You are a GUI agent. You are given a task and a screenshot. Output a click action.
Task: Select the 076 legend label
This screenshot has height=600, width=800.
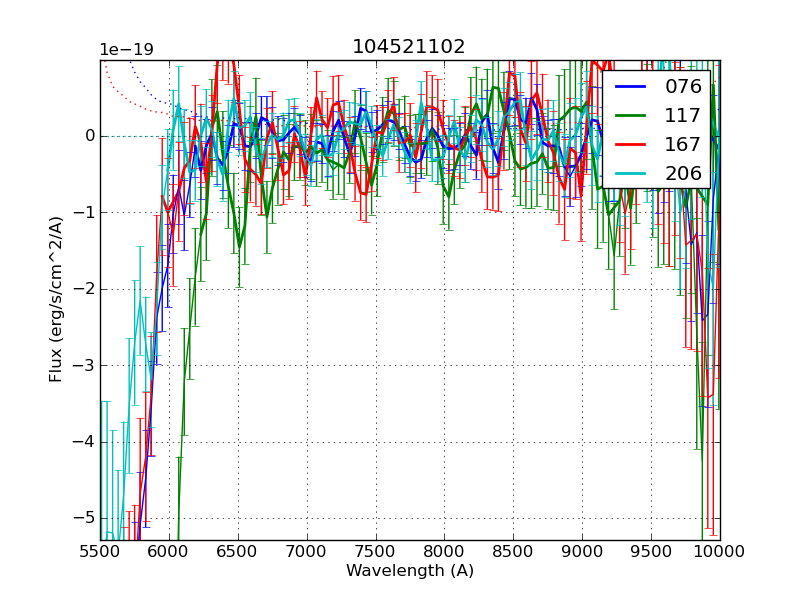(x=683, y=87)
